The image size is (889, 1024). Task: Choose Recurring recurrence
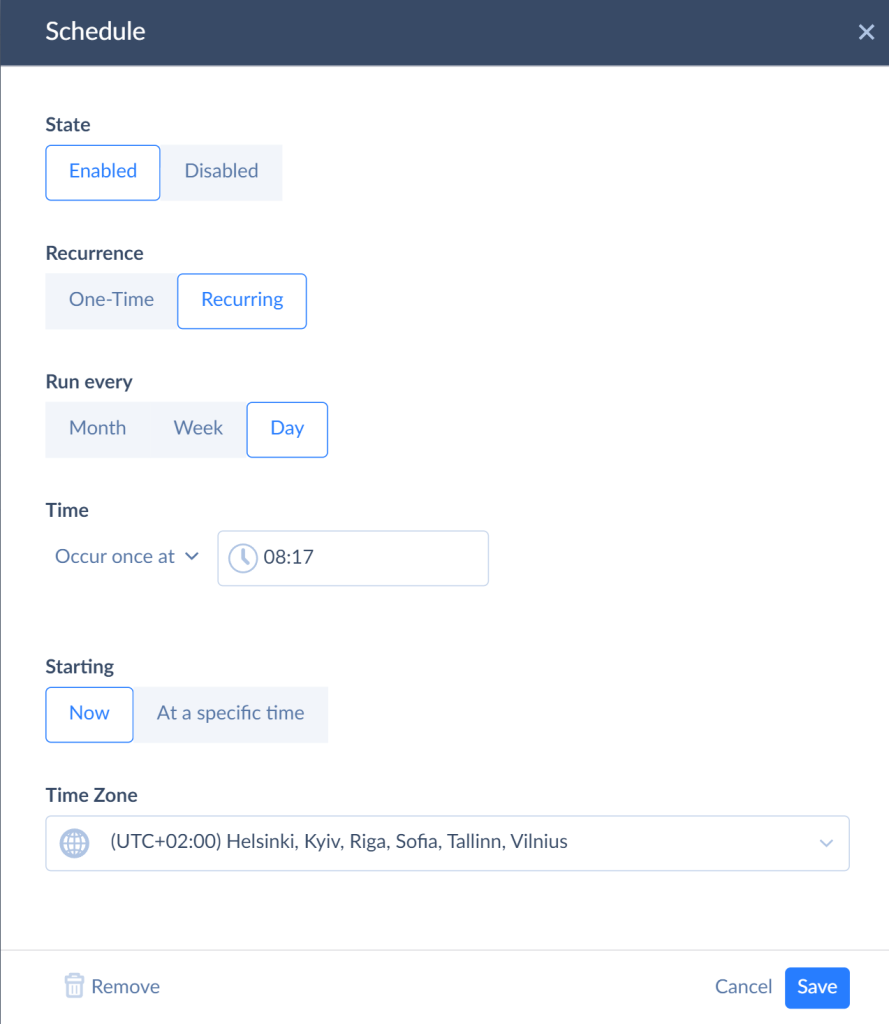(242, 301)
